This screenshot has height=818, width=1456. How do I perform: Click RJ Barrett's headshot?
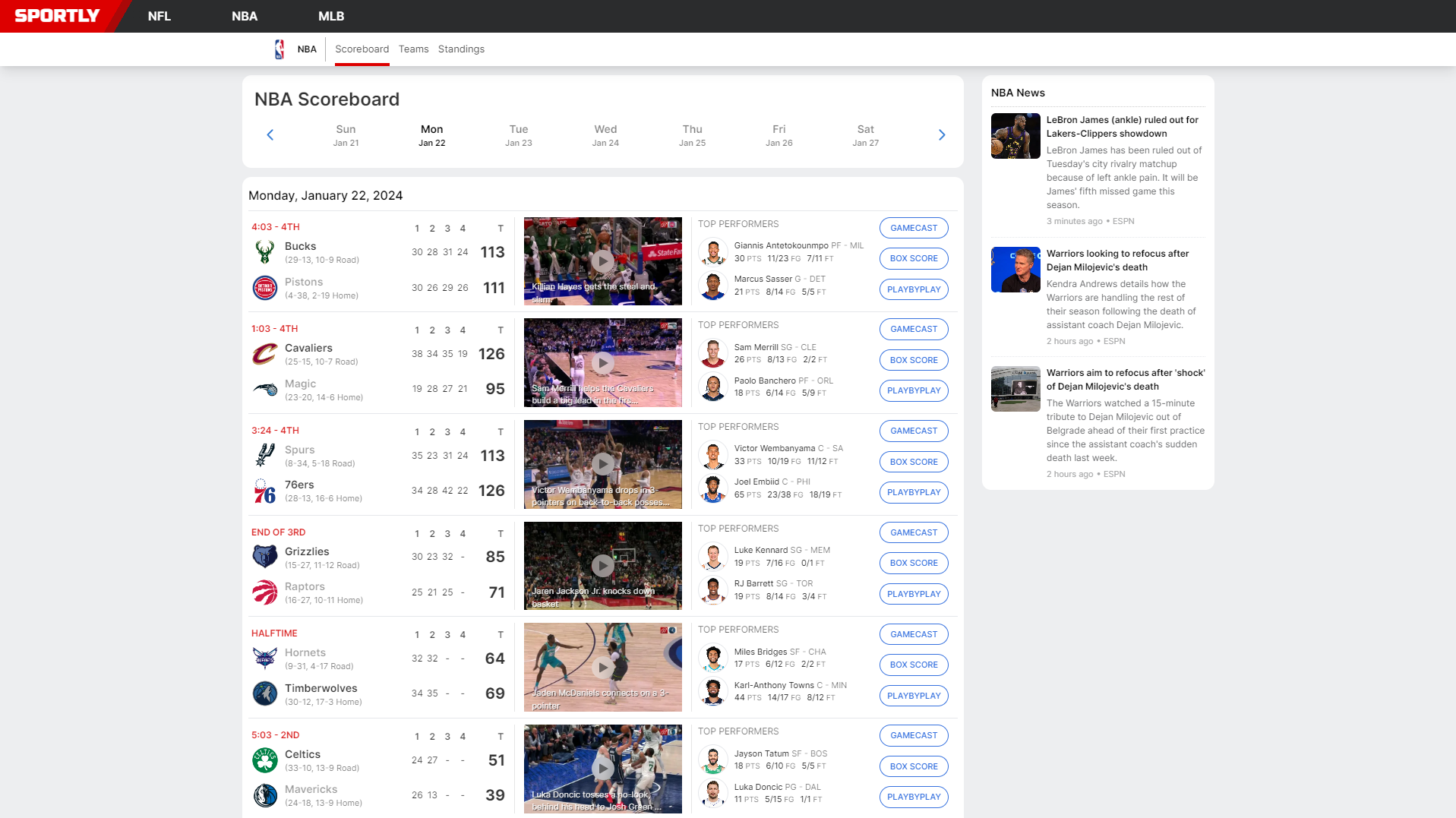click(x=713, y=590)
